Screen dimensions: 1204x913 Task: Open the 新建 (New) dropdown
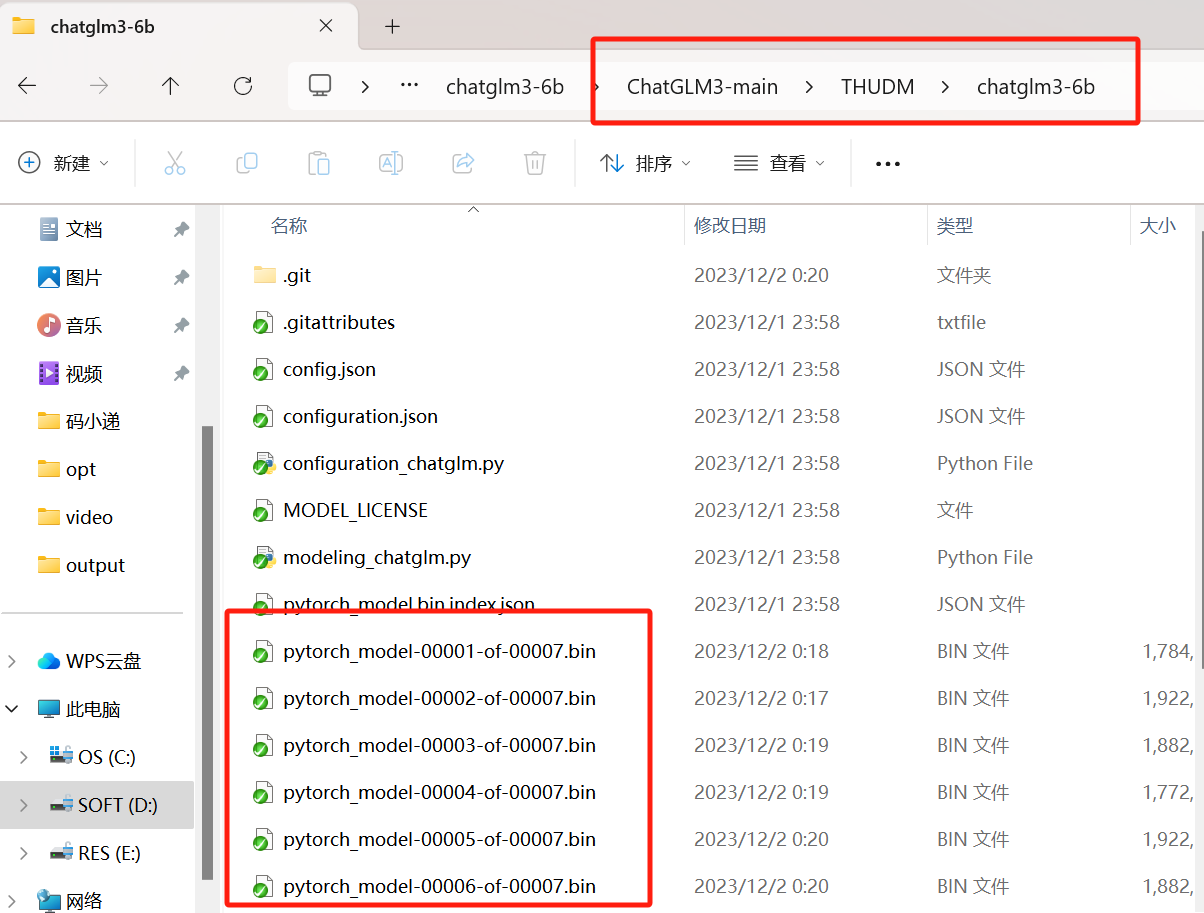coord(64,163)
